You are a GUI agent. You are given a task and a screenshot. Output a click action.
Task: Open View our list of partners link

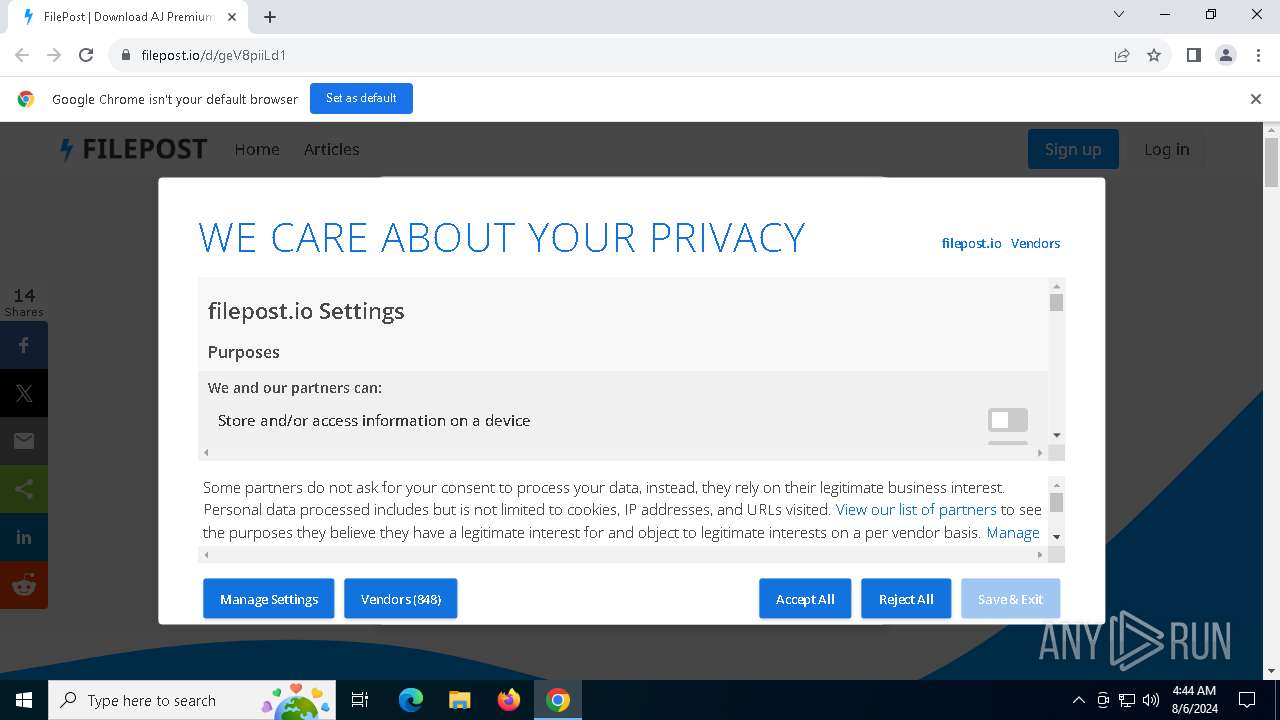click(916, 509)
